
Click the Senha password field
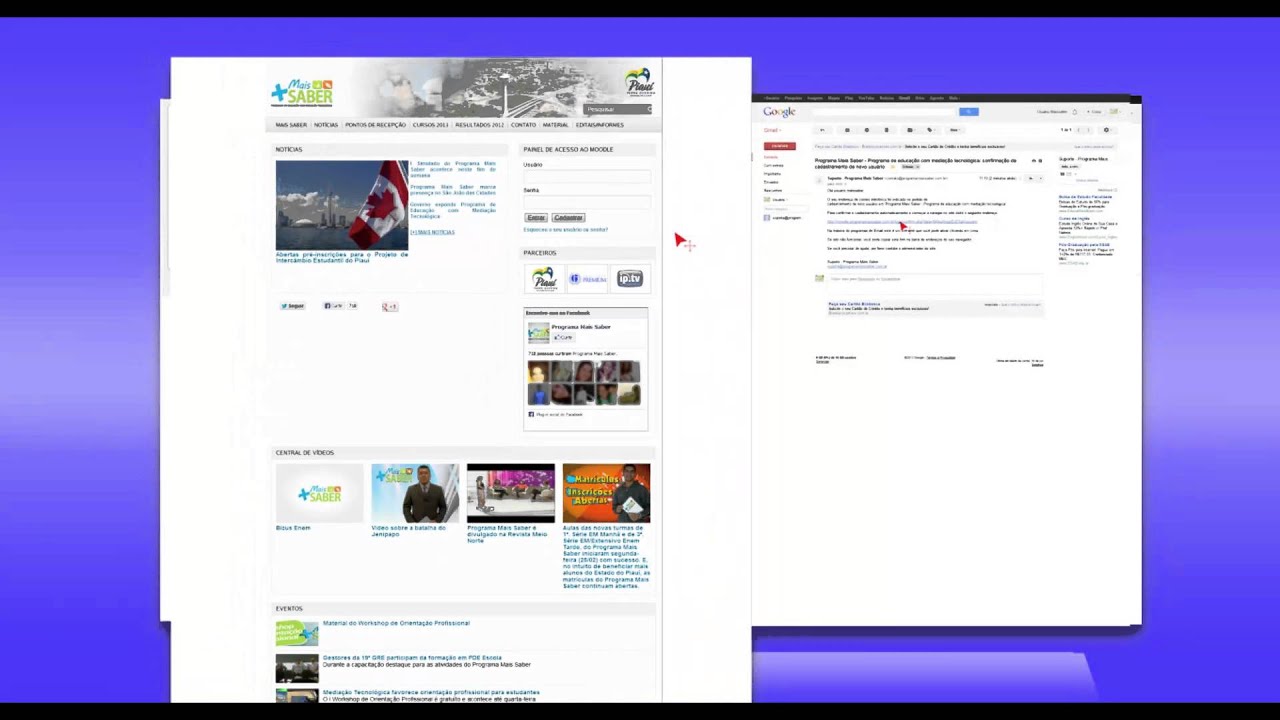tap(586, 201)
